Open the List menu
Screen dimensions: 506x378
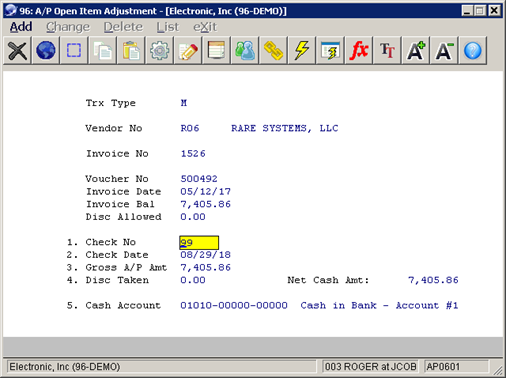[168, 27]
